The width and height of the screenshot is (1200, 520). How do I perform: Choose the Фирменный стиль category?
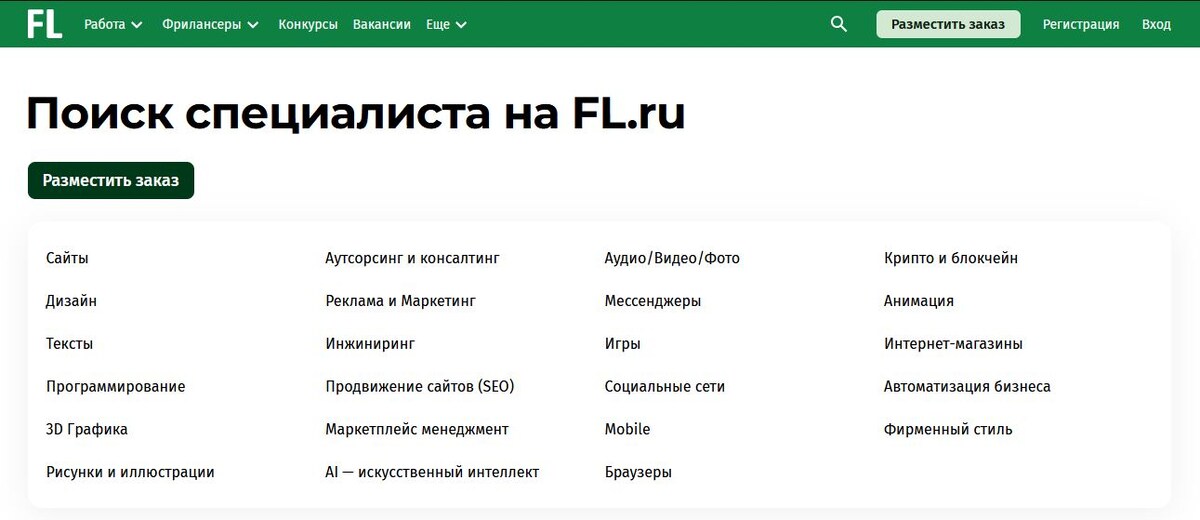(948, 430)
